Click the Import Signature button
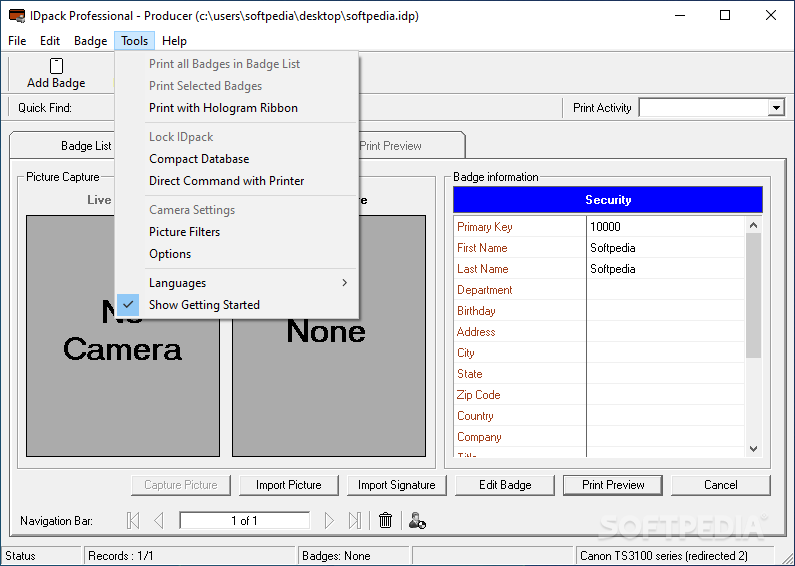The width and height of the screenshot is (795, 566). coord(396,485)
